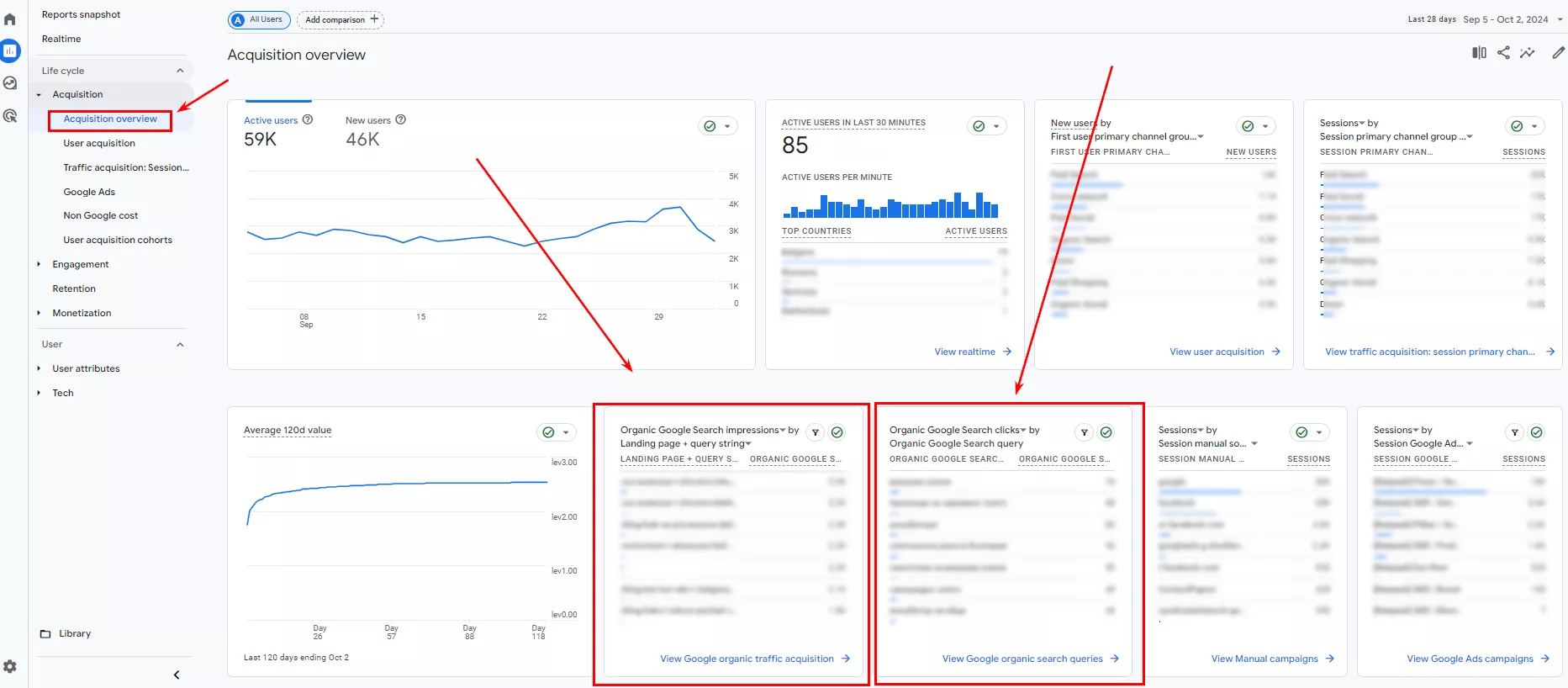Image resolution: width=1568 pixels, height=688 pixels.
Task: Click the Active users help icon
Action: pyautogui.click(x=308, y=119)
